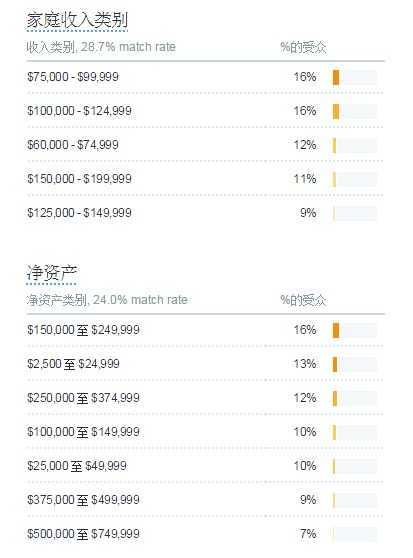
Task: Click the bar for $100,000 - $124,999 income
Action: coord(355,111)
